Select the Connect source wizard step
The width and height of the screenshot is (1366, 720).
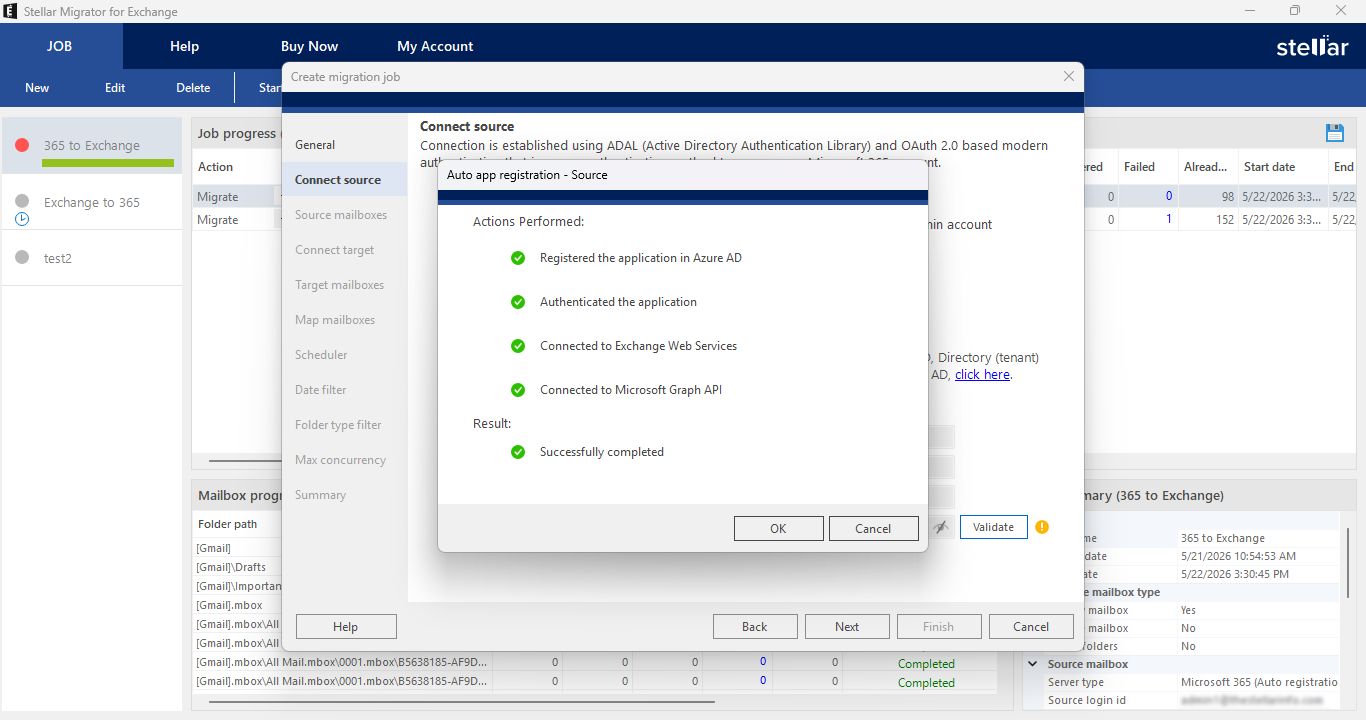(x=345, y=180)
